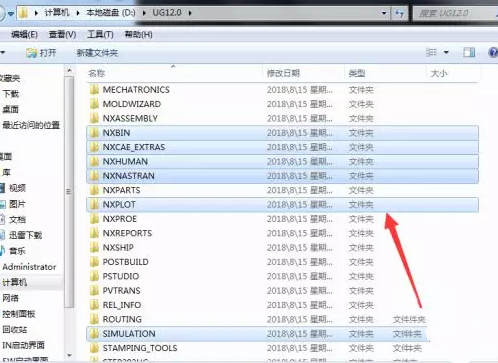
Task: Select the MOLDWIZARD folder icon
Action: coord(94,104)
